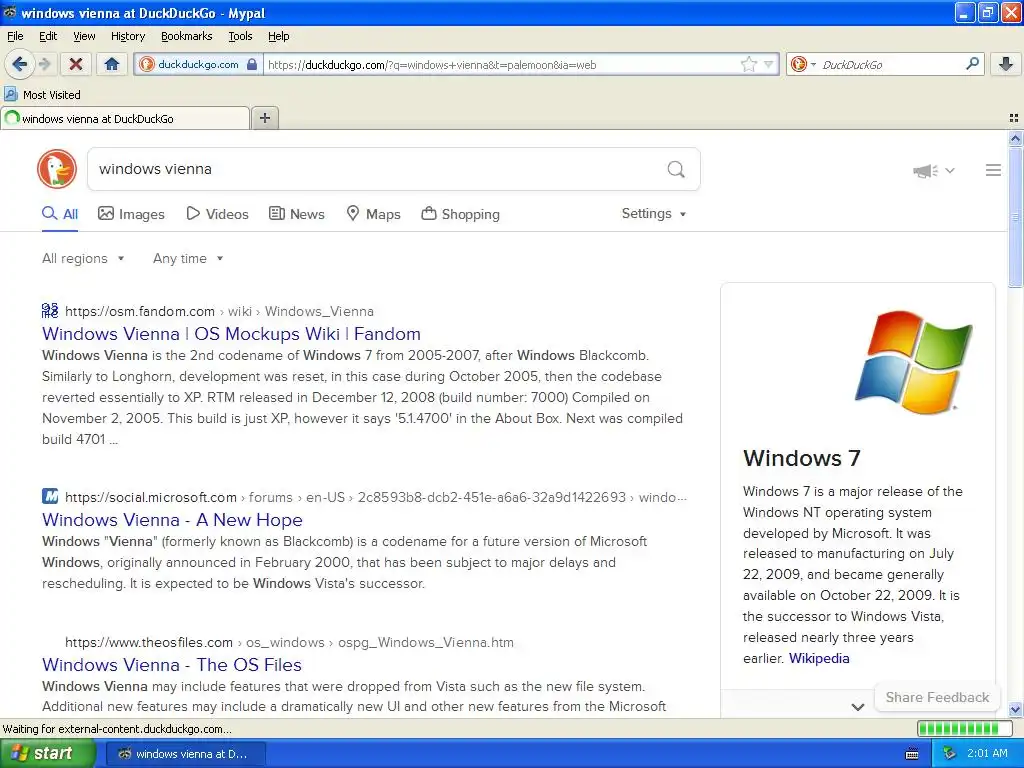Screen dimensions: 1024x768
Task: Click the system tray notification icon
Action: pos(949,754)
